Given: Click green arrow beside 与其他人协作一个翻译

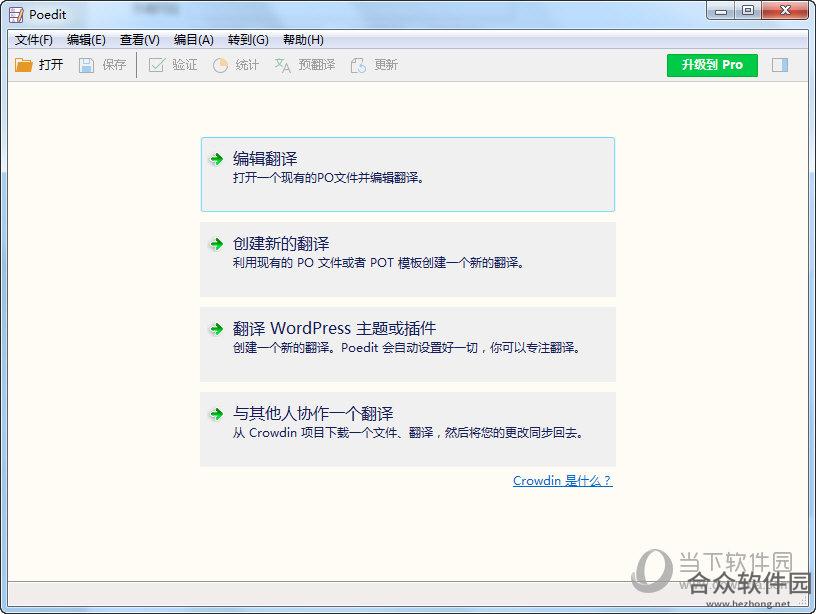Looking at the screenshot, I should pos(216,414).
